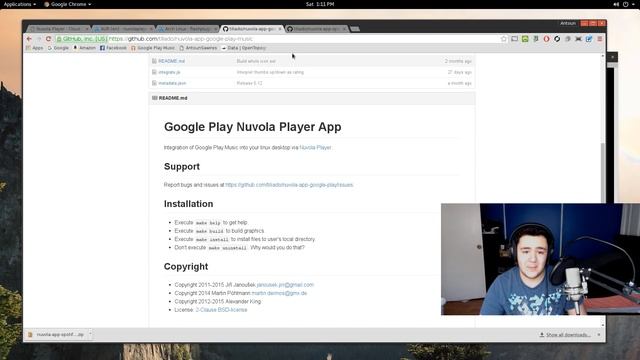Open the 2-Clause BSD-license link
The height and width of the screenshot is (360, 640).
(x=221, y=310)
